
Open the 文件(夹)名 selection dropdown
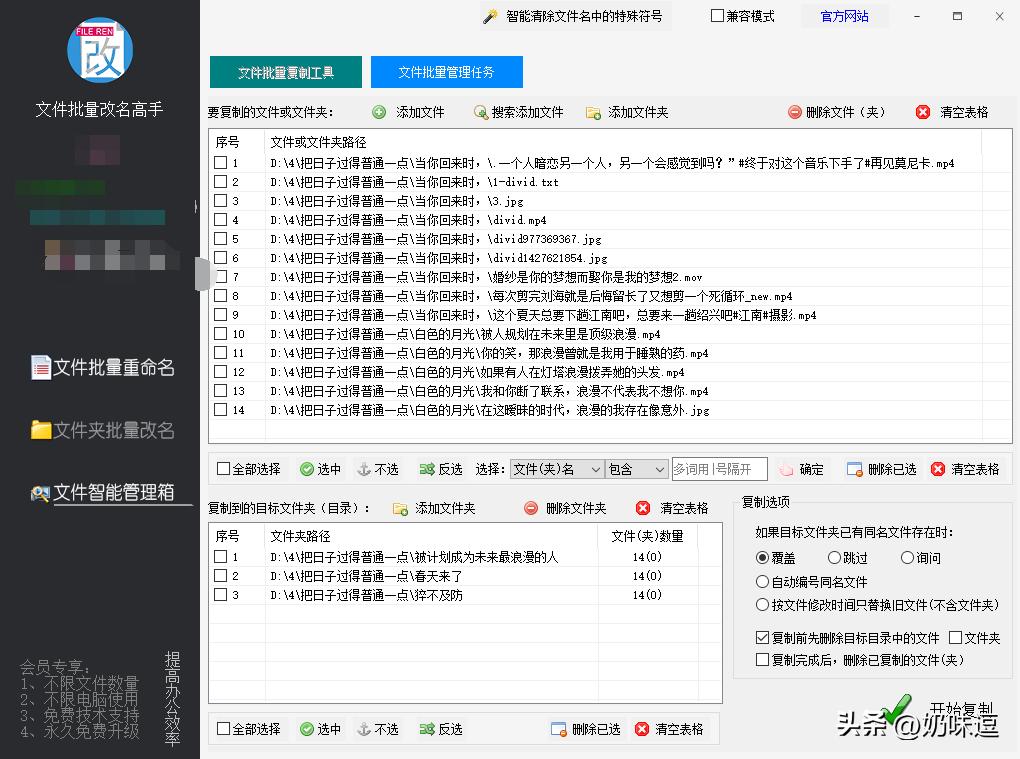556,469
